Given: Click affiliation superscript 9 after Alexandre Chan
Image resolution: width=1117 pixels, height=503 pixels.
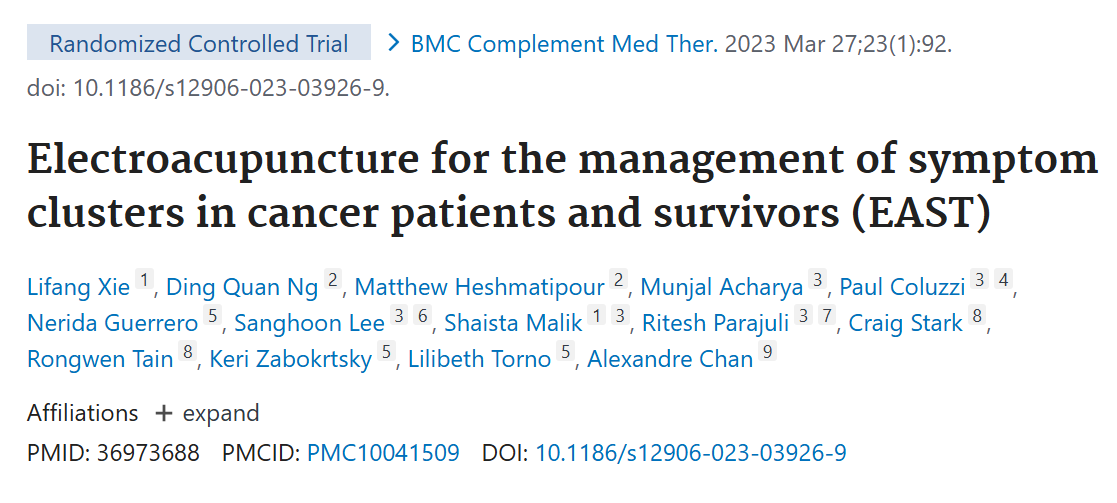Looking at the screenshot, I should pos(767,355).
